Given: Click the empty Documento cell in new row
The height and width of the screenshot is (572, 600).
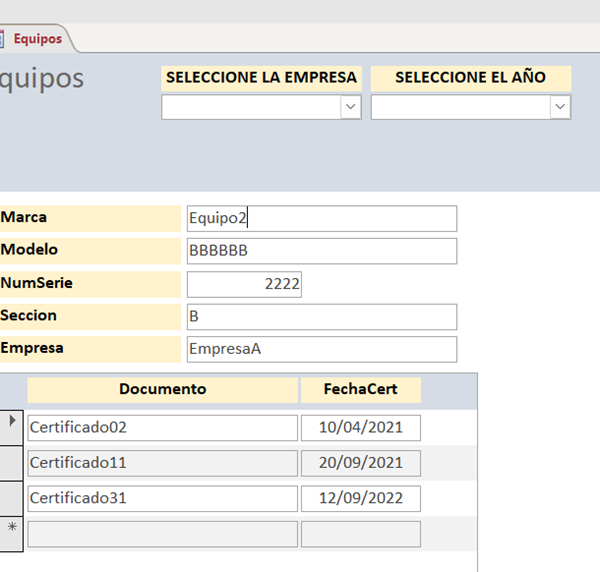Looking at the screenshot, I should tap(162, 534).
